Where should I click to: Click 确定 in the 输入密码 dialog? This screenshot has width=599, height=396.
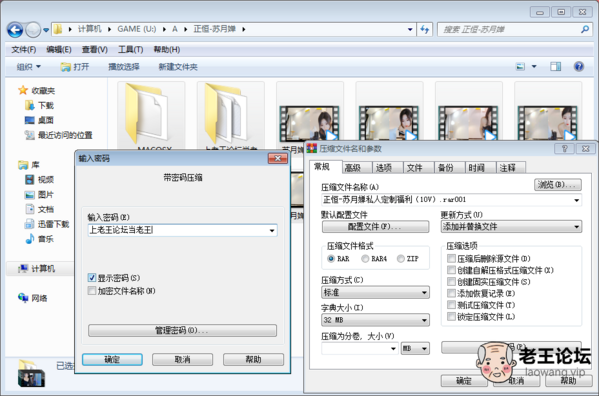(112, 359)
